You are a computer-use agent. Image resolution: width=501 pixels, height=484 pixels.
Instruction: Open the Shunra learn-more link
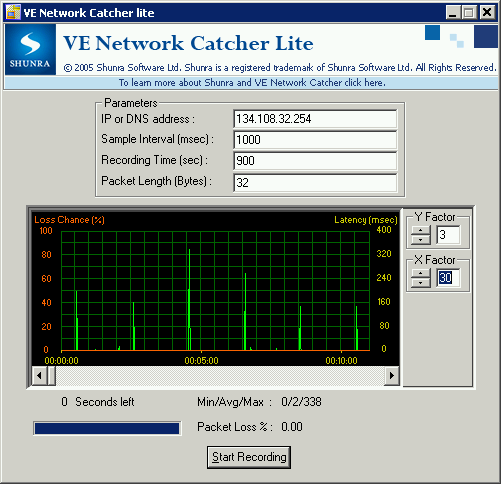(x=252, y=83)
